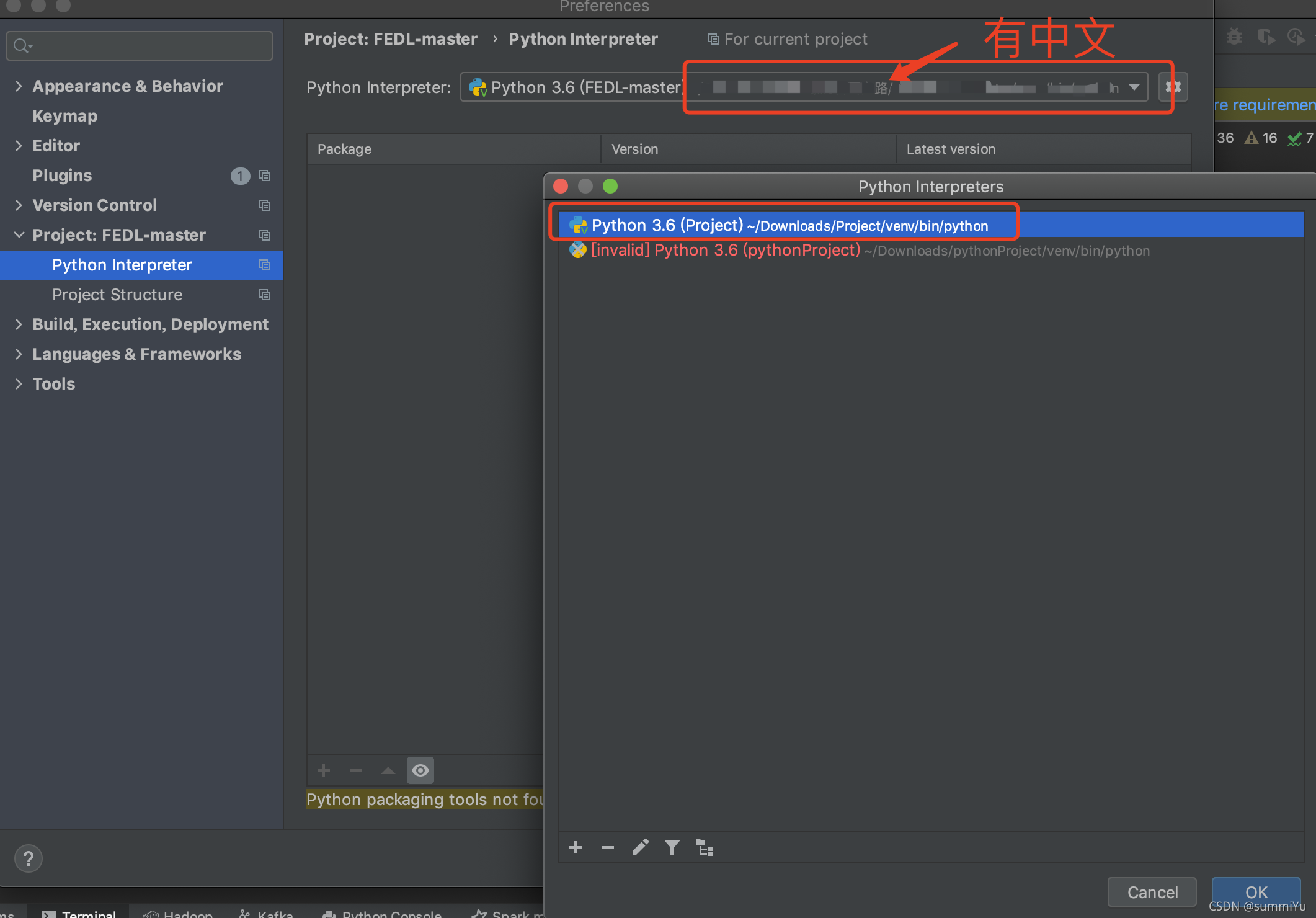Collapse the Project: FEDL-master section

19,235
